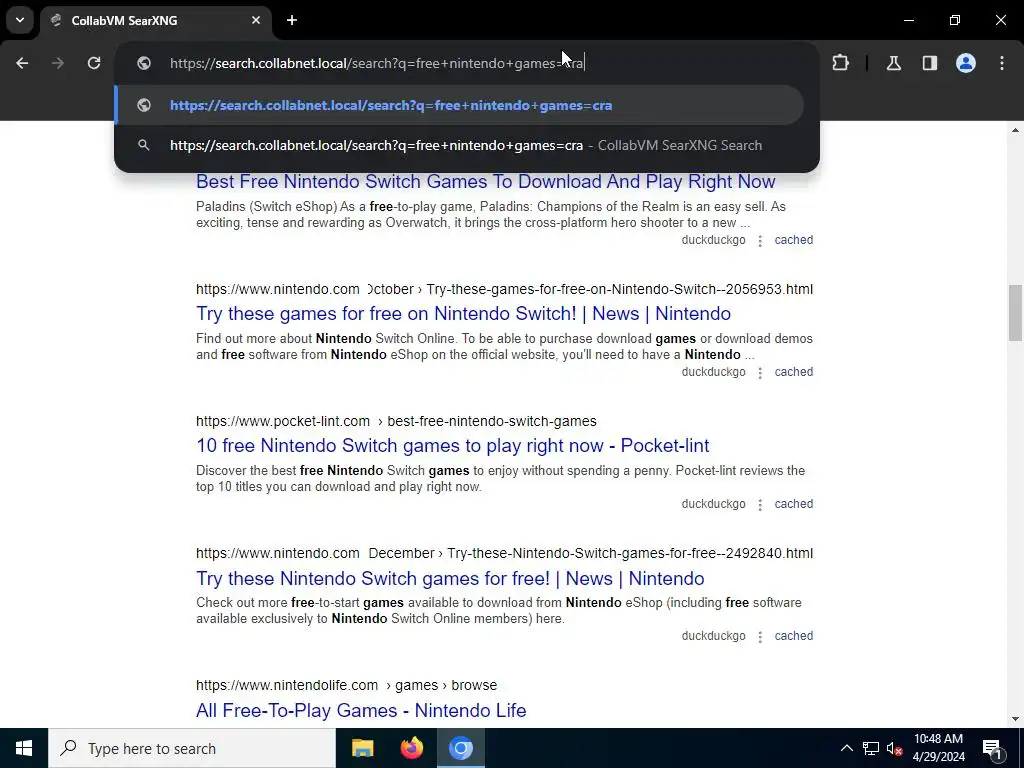The height and width of the screenshot is (768, 1024).
Task: Open options dots beside free-to-start games result
Action: (x=760, y=637)
